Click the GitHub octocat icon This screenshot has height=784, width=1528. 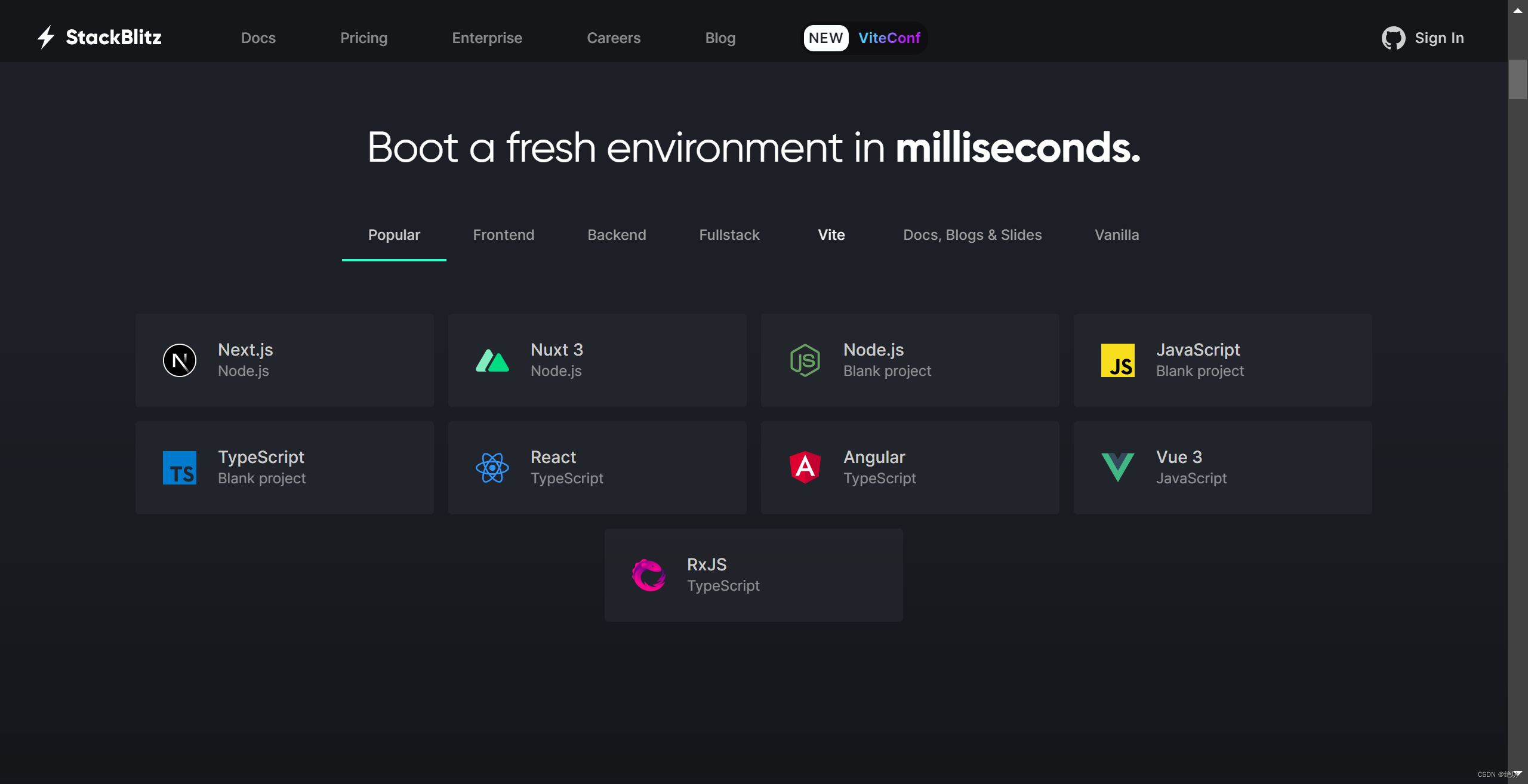point(1393,38)
